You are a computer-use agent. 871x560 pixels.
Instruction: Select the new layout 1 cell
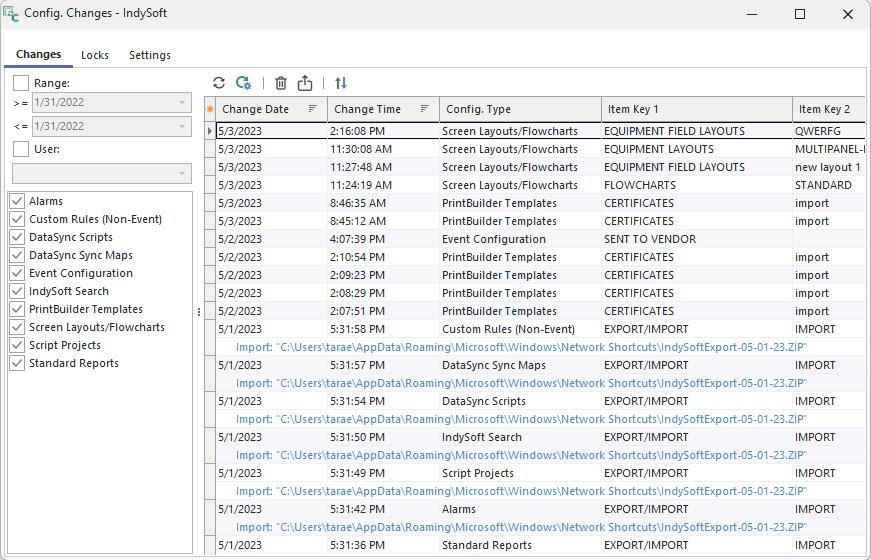[x=829, y=167]
